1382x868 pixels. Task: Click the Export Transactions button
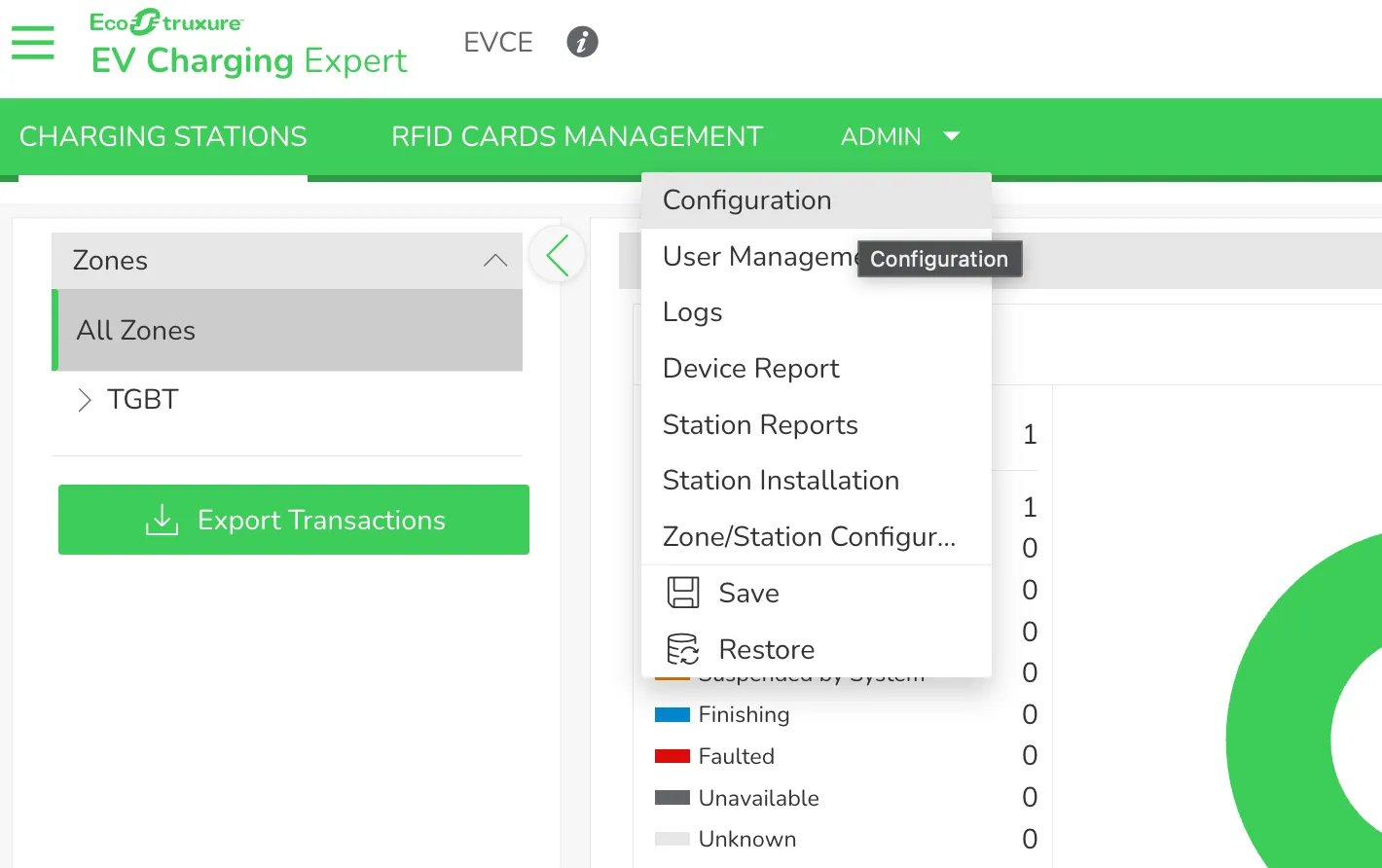[x=294, y=520]
